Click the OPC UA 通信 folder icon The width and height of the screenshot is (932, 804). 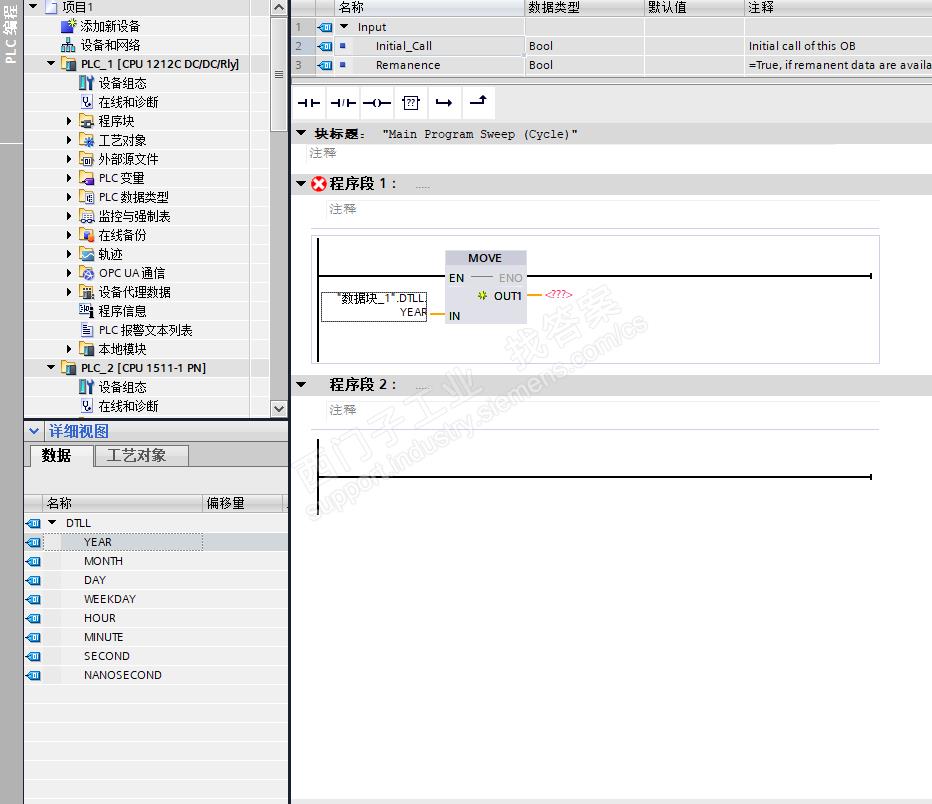[x=87, y=273]
